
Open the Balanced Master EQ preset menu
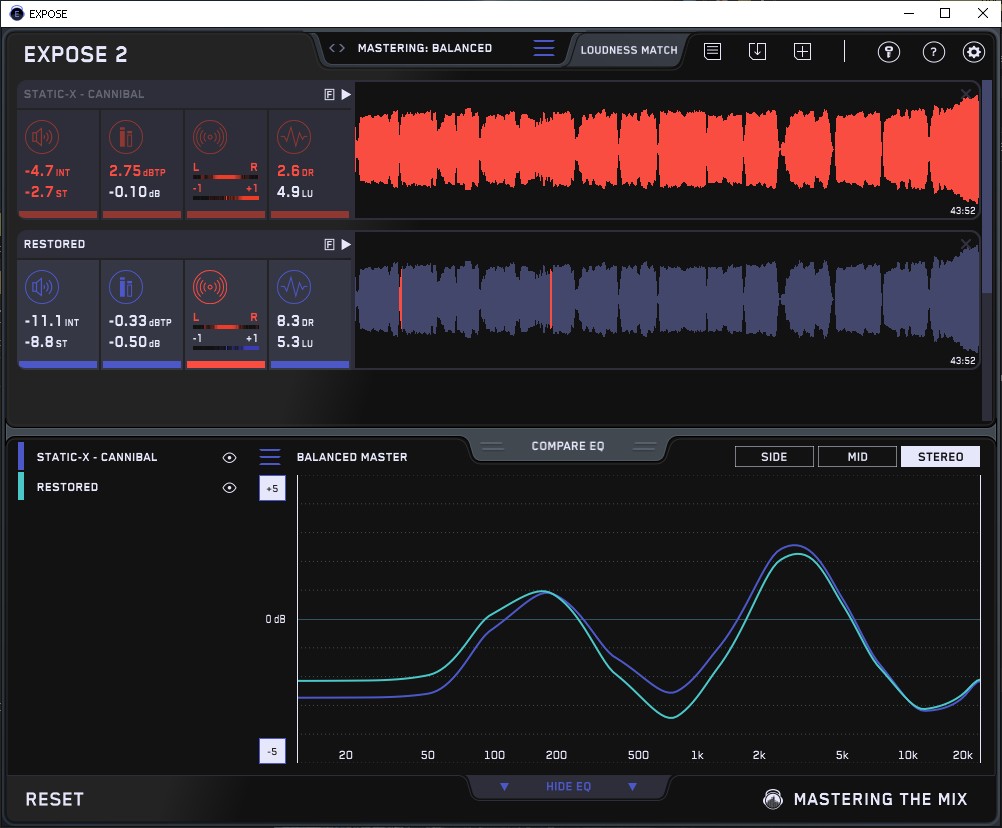coord(270,457)
